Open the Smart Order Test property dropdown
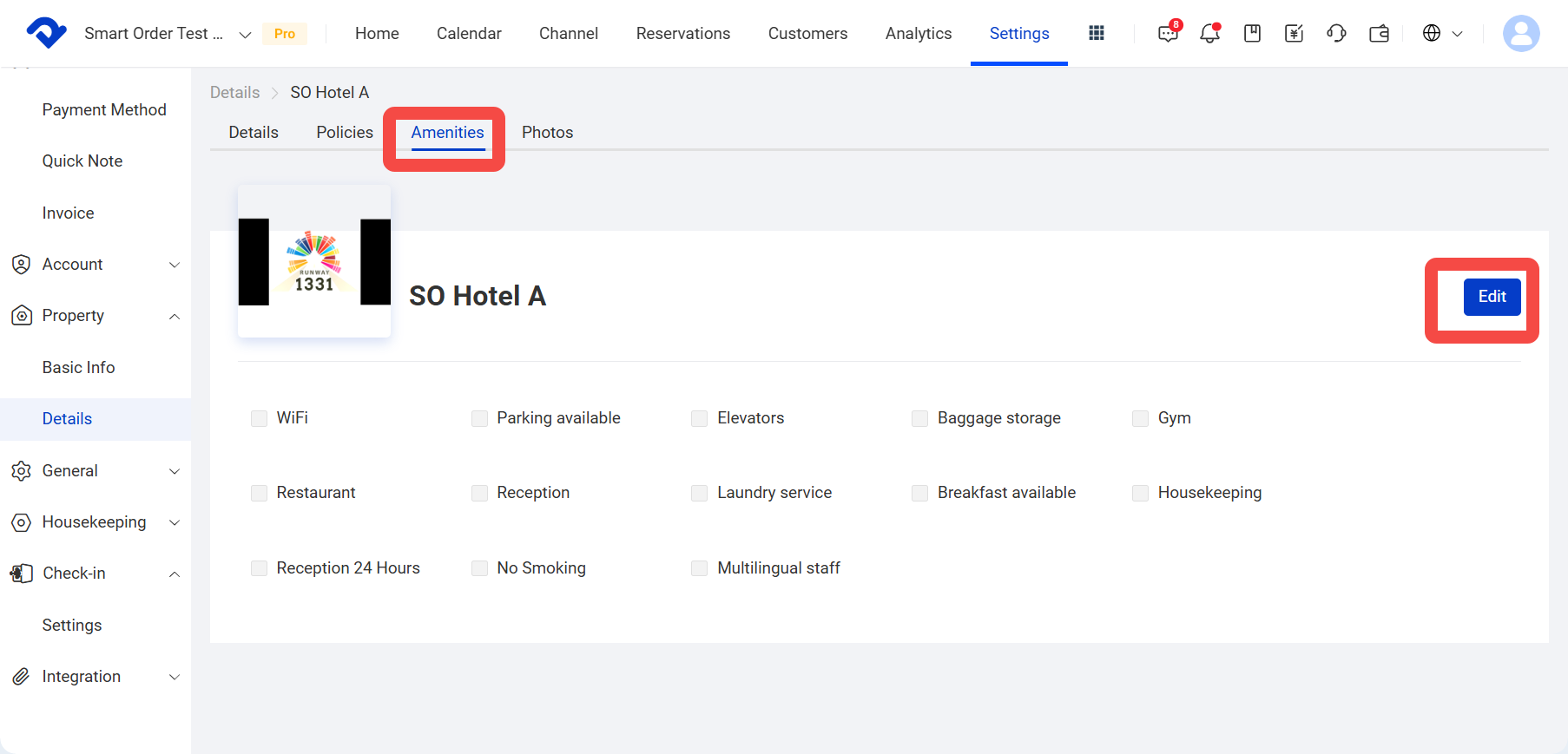 [167, 34]
